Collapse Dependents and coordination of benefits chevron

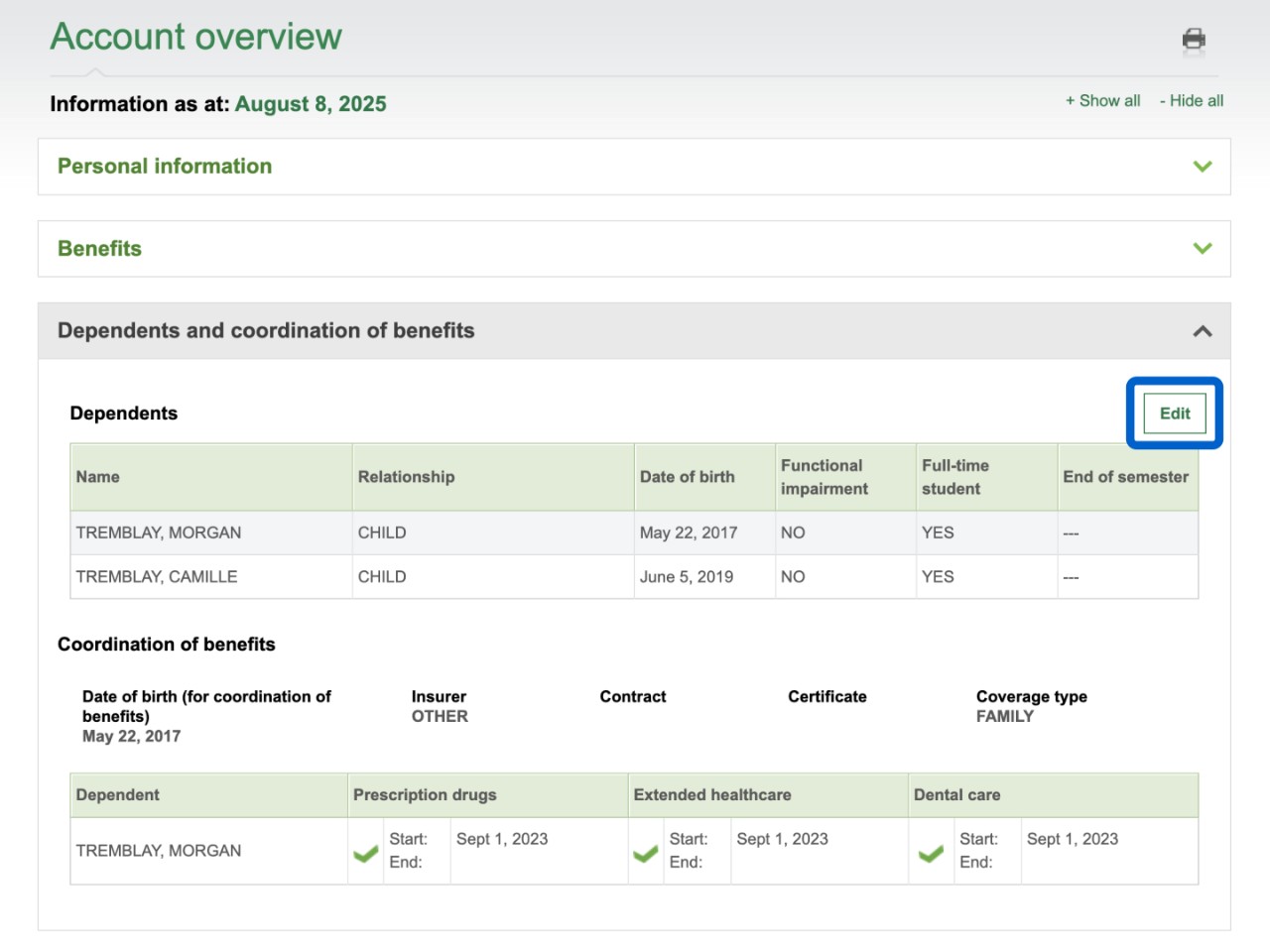click(x=1202, y=331)
